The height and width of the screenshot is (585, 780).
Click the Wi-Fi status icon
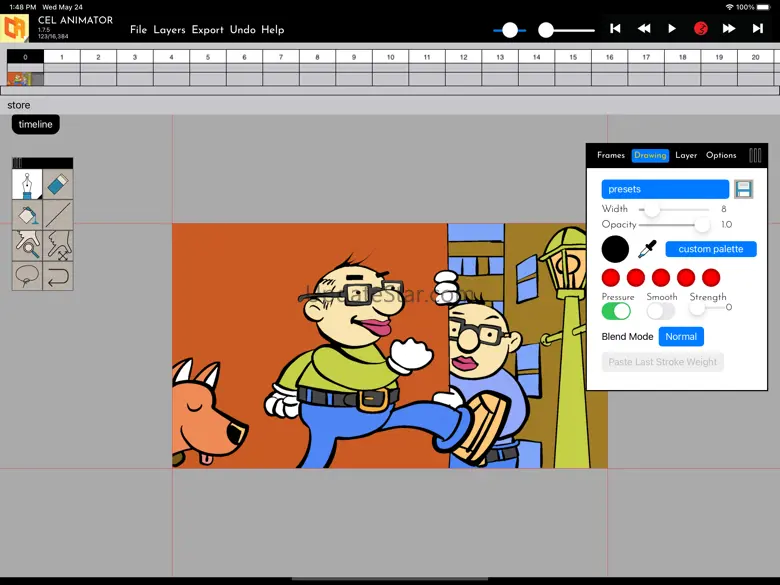[x=729, y=7]
